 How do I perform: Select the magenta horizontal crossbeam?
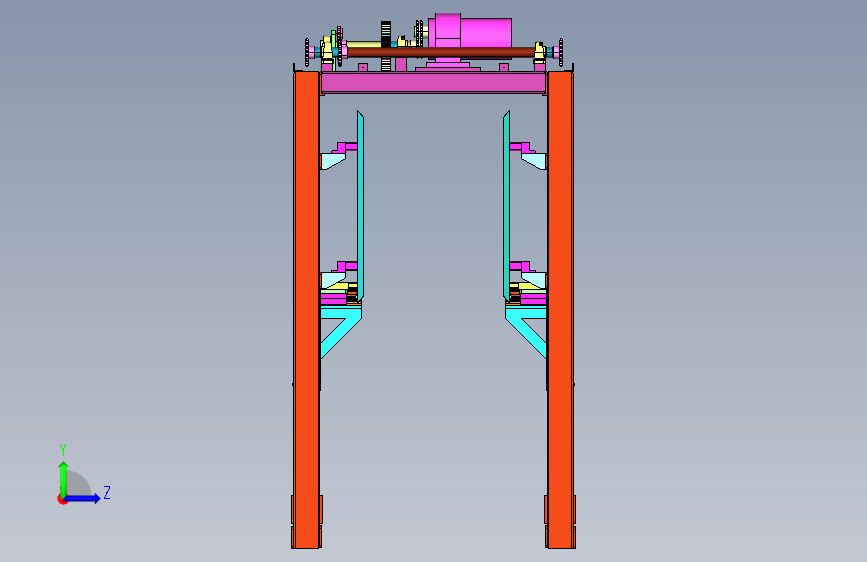pos(434,82)
